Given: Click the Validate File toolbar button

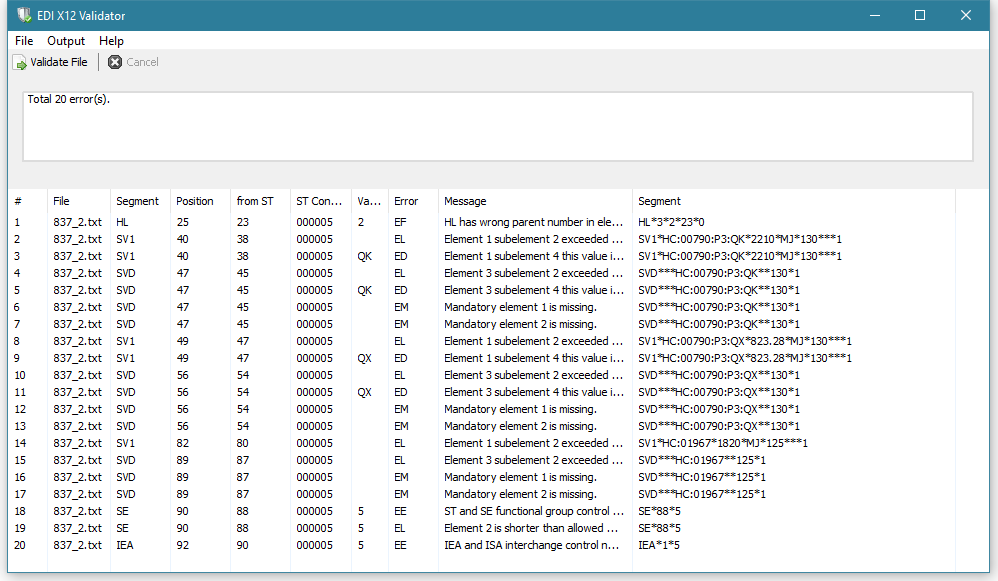Looking at the screenshot, I should tap(50, 62).
